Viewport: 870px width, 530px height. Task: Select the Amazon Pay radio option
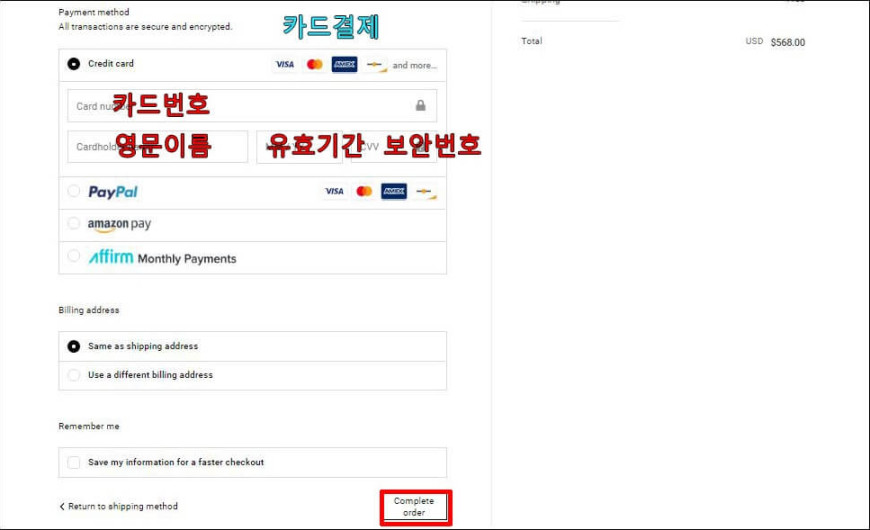(x=73, y=223)
